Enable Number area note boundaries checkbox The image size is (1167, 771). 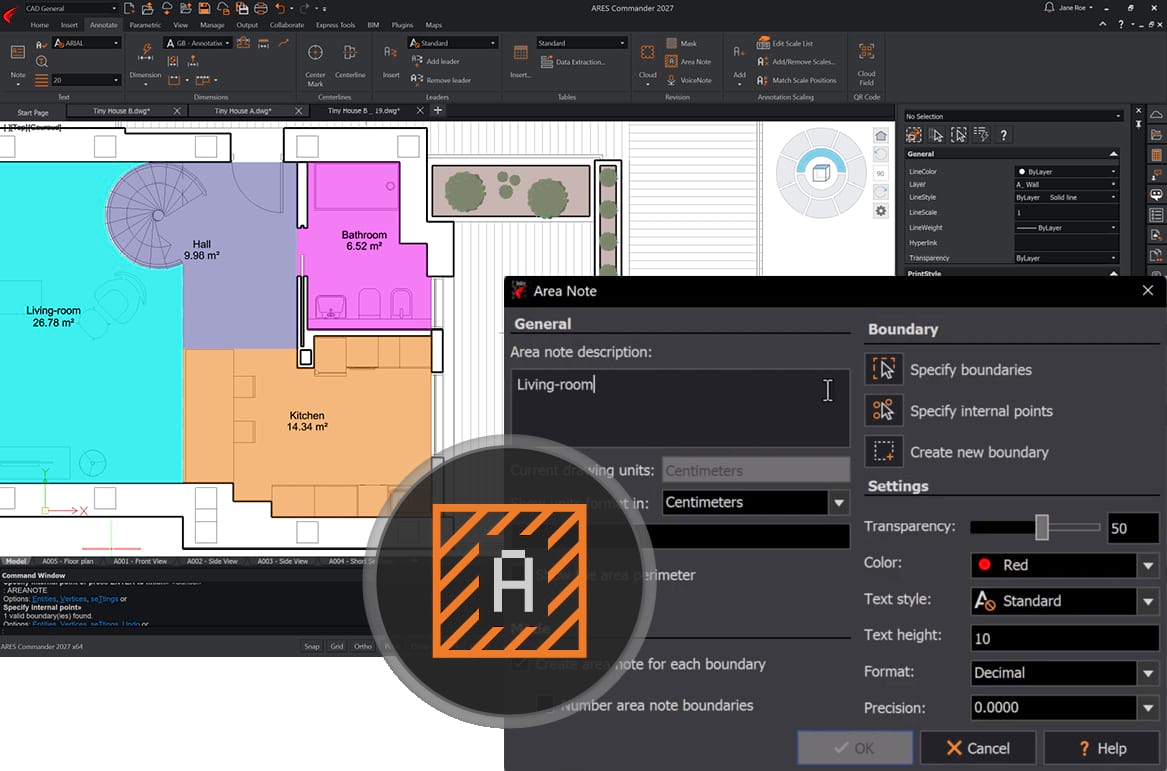click(545, 705)
